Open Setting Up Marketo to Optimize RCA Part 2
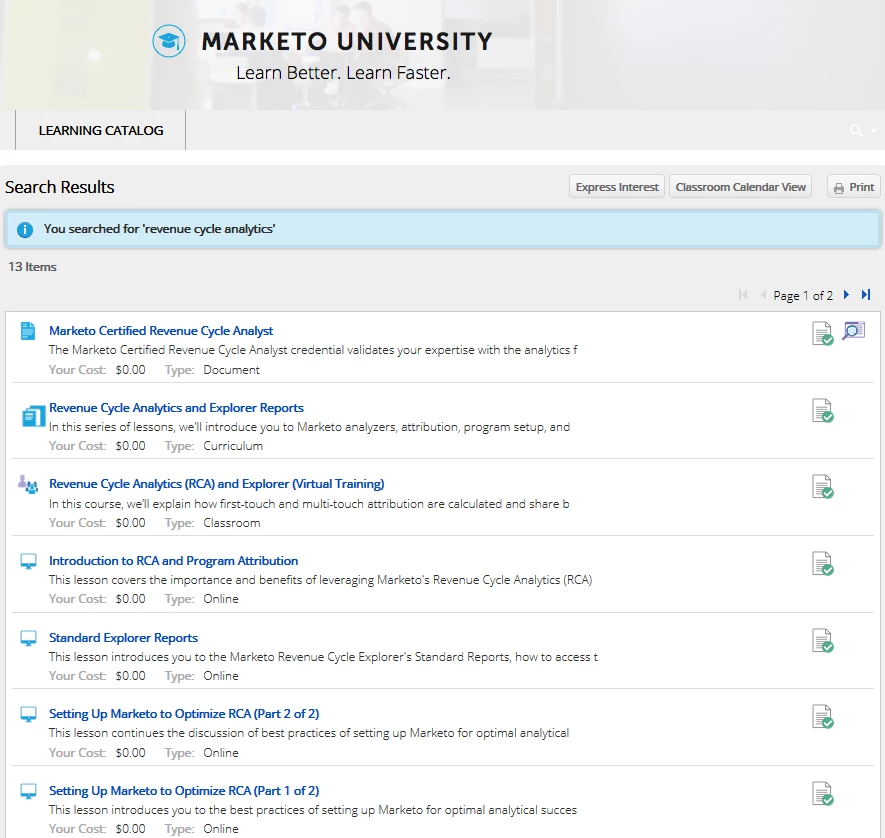 184,713
